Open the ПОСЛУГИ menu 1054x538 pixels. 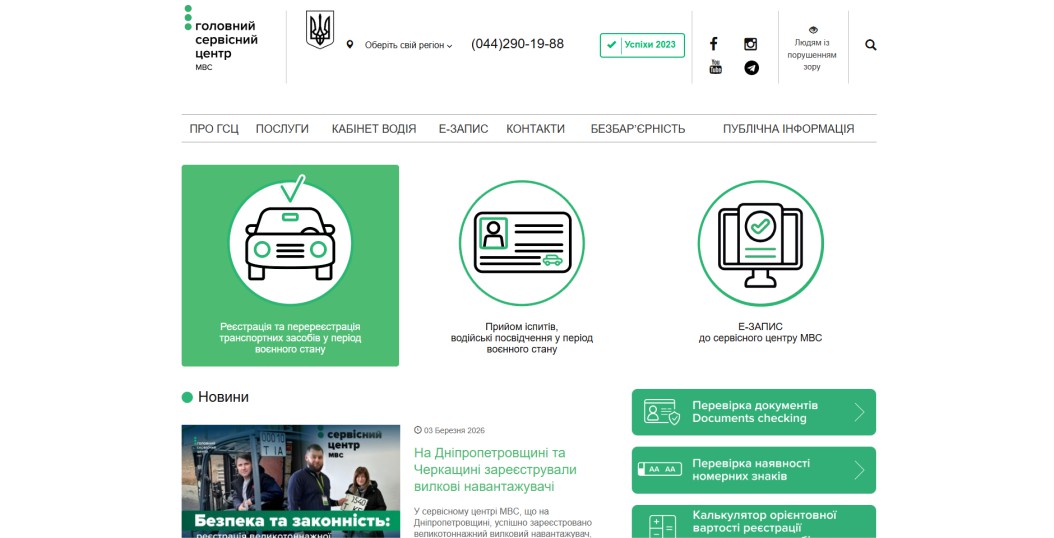[x=282, y=129]
